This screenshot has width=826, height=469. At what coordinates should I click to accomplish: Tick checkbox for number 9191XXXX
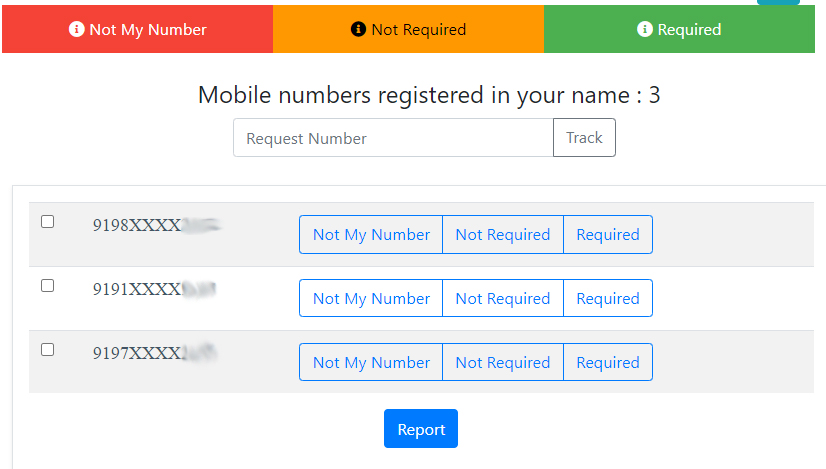[x=47, y=286]
